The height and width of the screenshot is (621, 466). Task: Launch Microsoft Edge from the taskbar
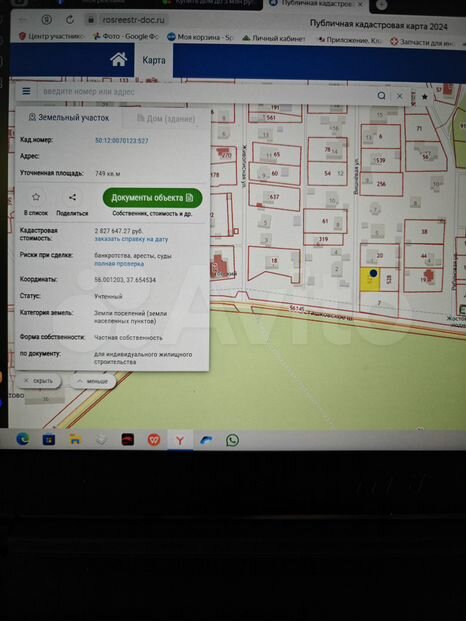(23, 439)
